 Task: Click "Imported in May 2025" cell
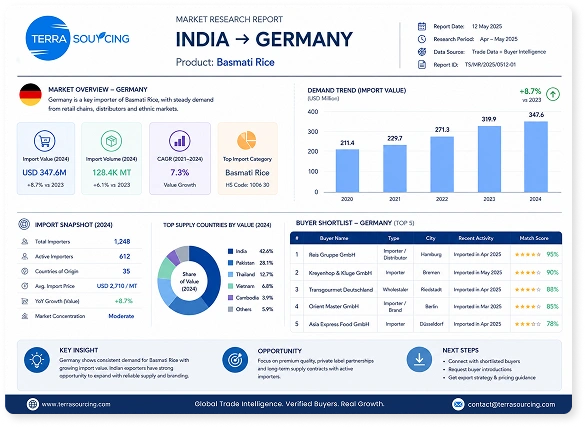(478, 272)
